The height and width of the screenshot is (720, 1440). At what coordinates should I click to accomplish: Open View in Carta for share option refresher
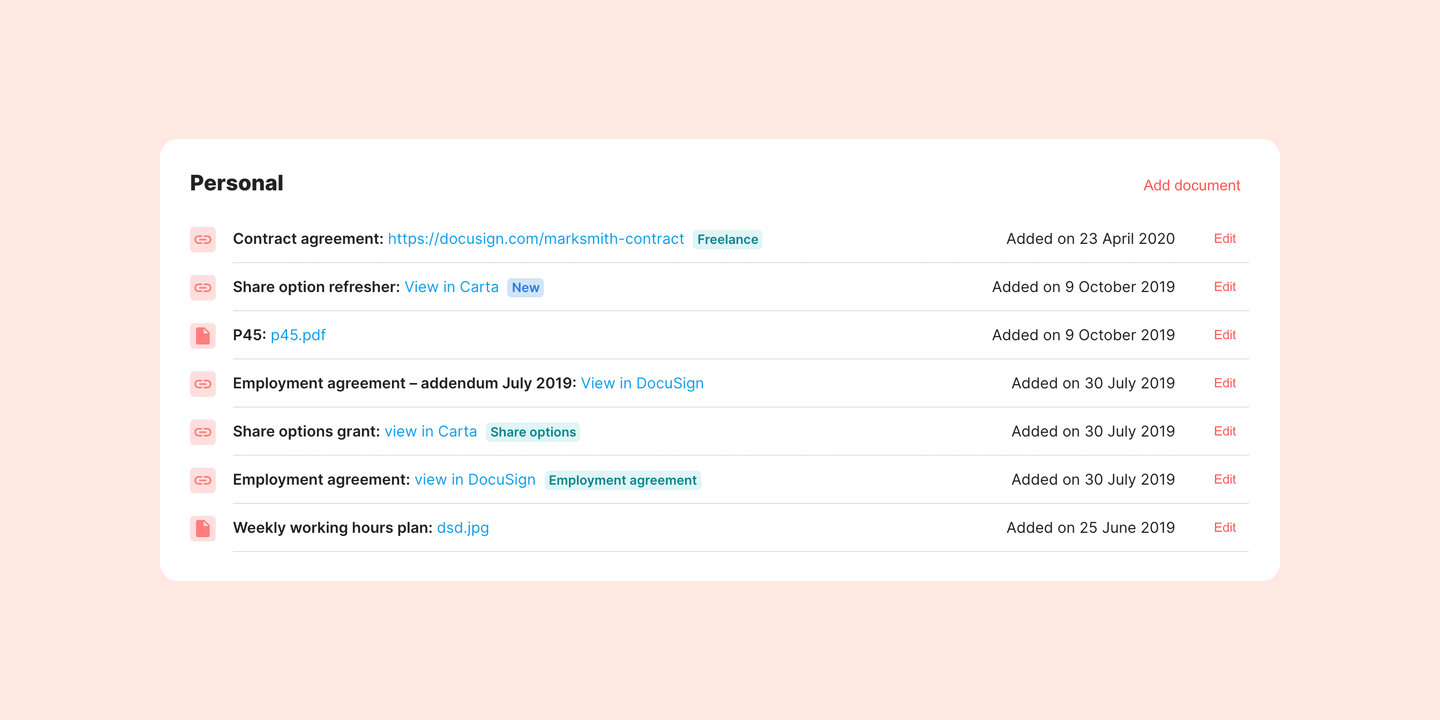(451, 287)
